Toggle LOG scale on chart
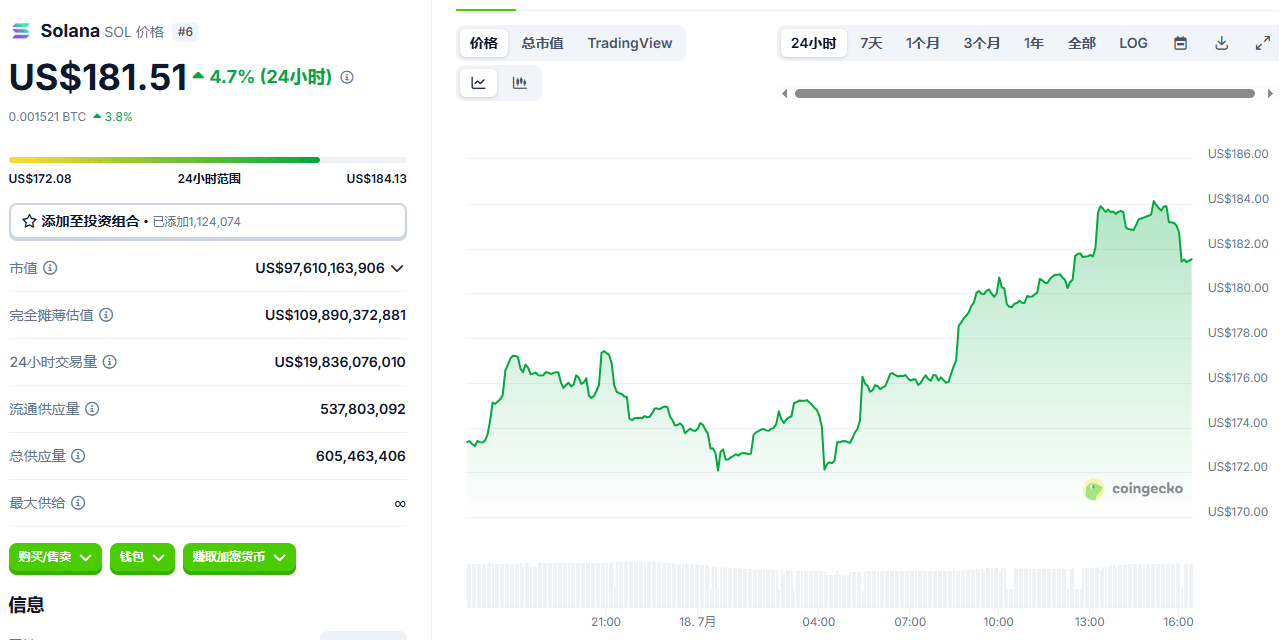The height and width of the screenshot is (640, 1286). pos(1133,43)
